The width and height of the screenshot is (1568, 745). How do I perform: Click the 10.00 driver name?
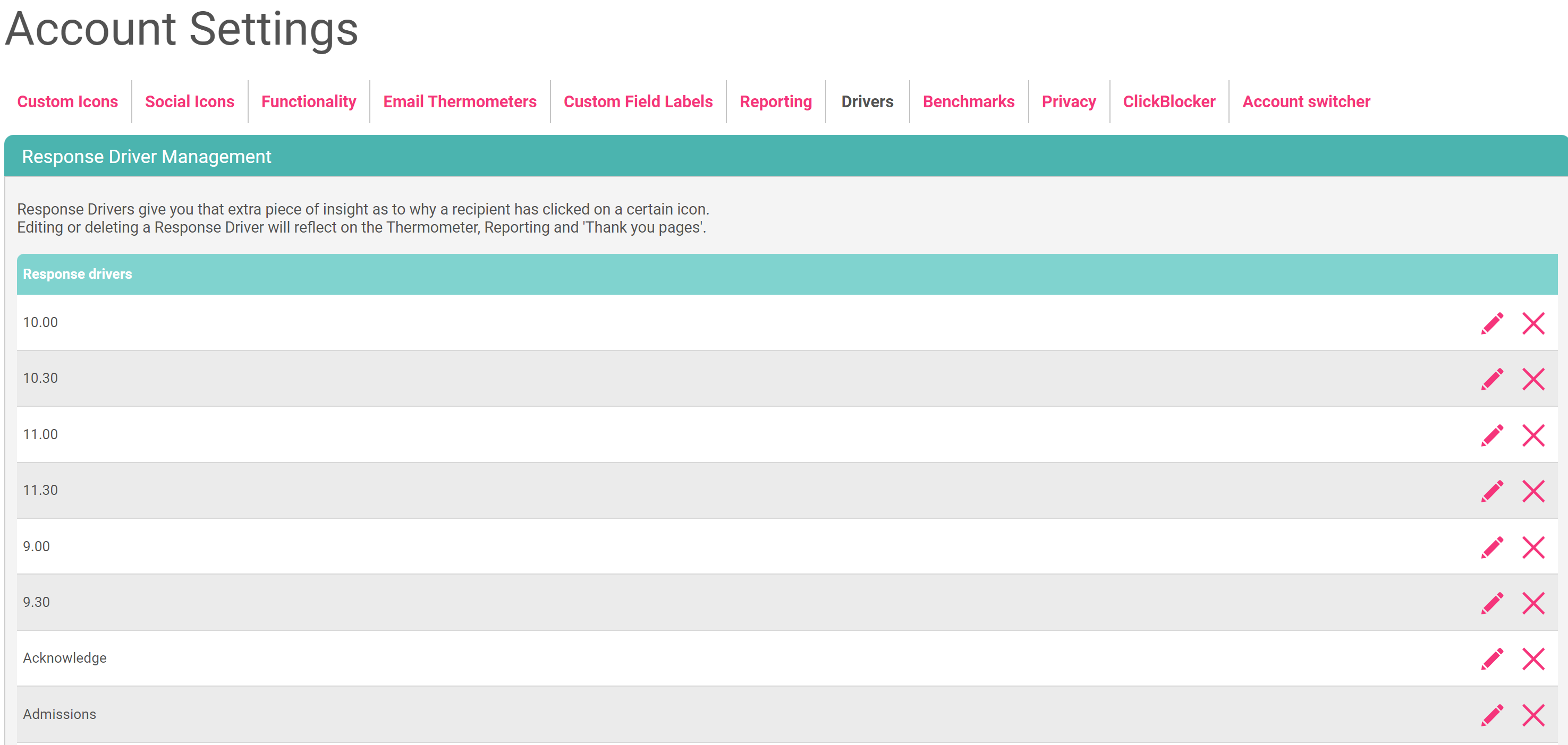[40, 322]
